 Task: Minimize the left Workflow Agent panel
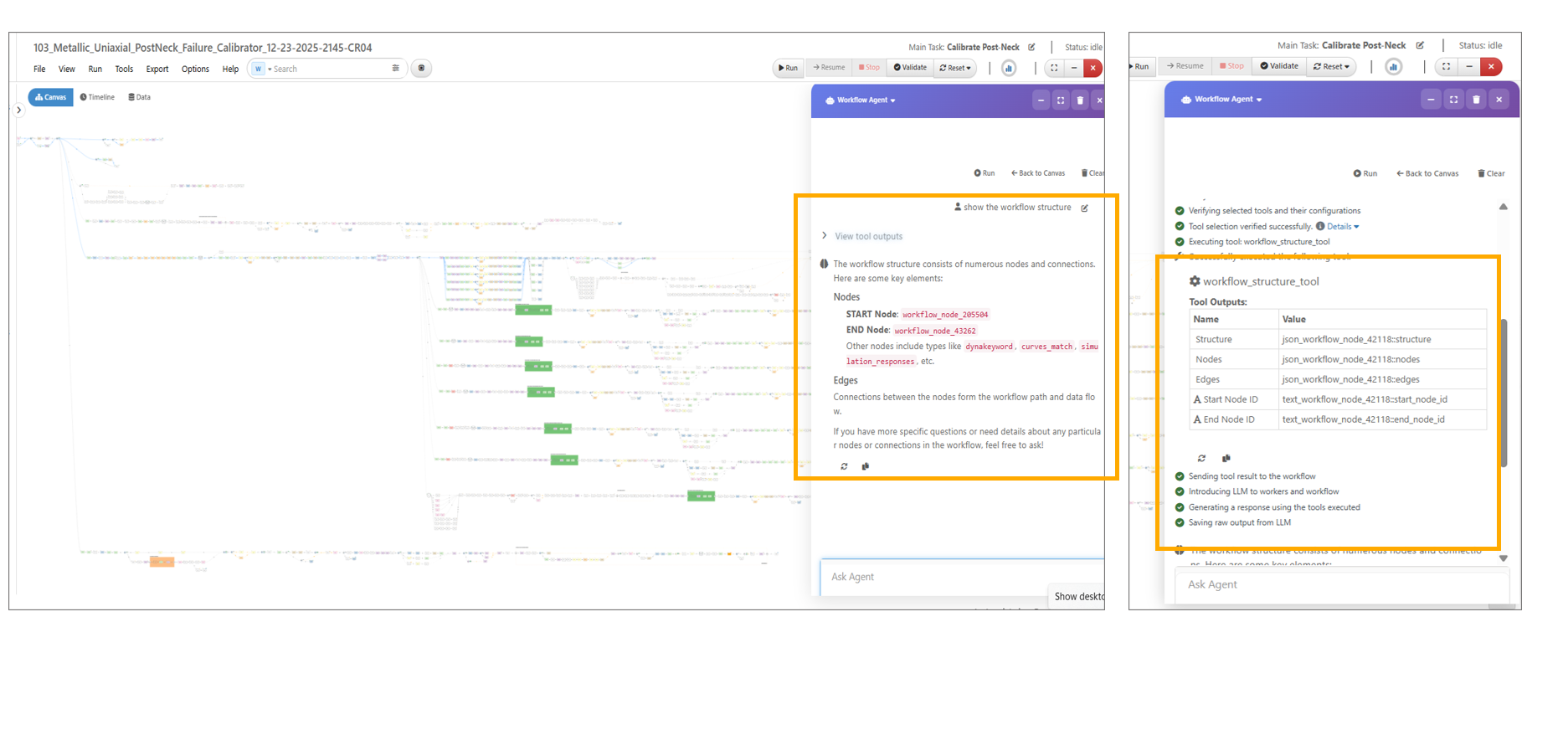(x=1041, y=100)
